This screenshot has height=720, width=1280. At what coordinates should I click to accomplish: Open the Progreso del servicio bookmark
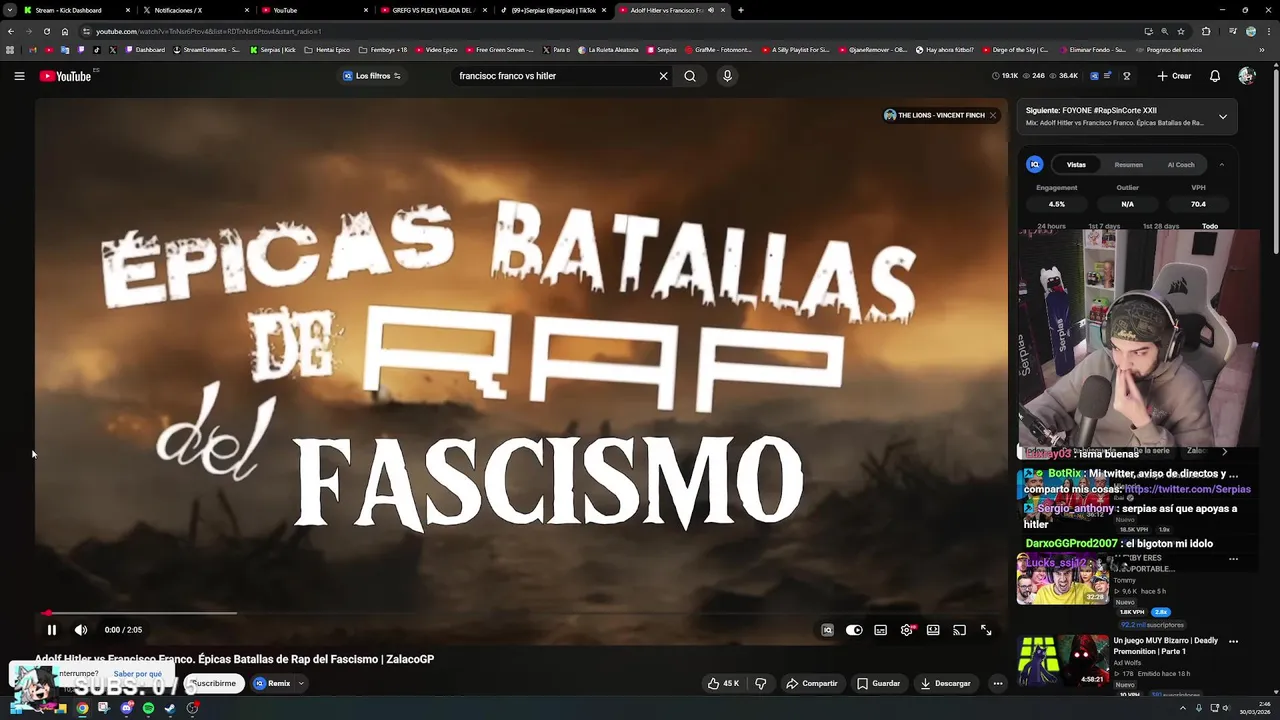pyautogui.click(x=1169, y=50)
